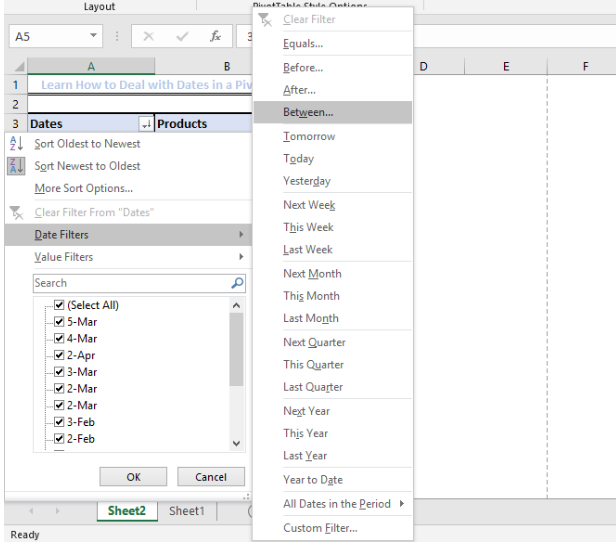Select column E header
616x546 pixels.
point(506,66)
